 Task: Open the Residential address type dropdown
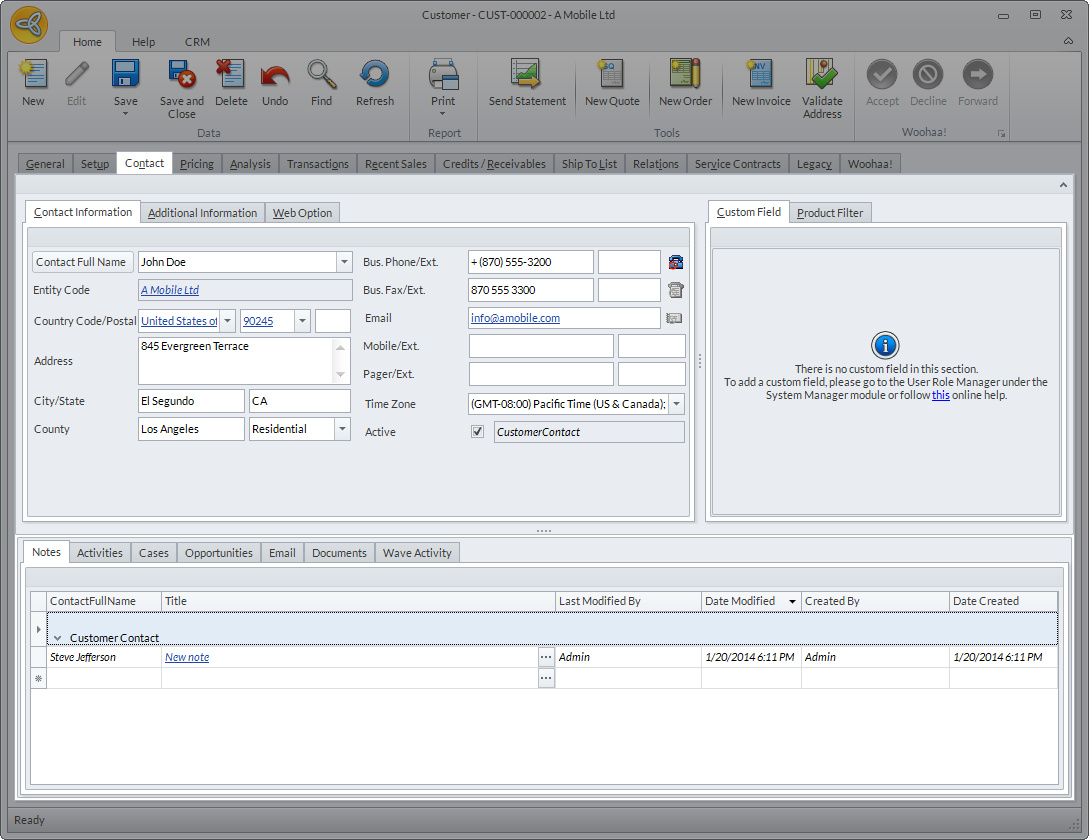342,429
